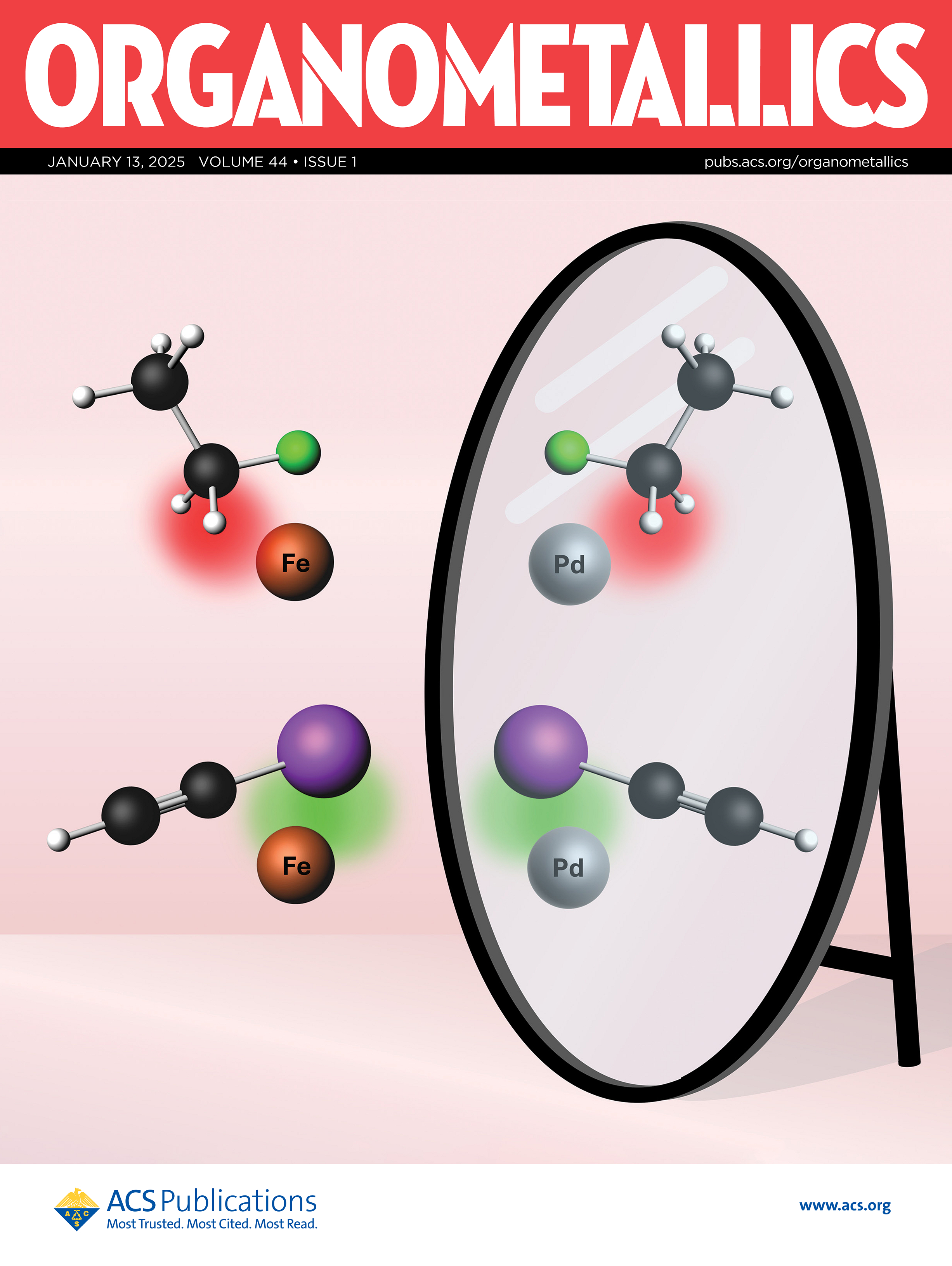Click the upper Pd sphere in the mirror
The height and width of the screenshot is (1266, 952).
(569, 564)
